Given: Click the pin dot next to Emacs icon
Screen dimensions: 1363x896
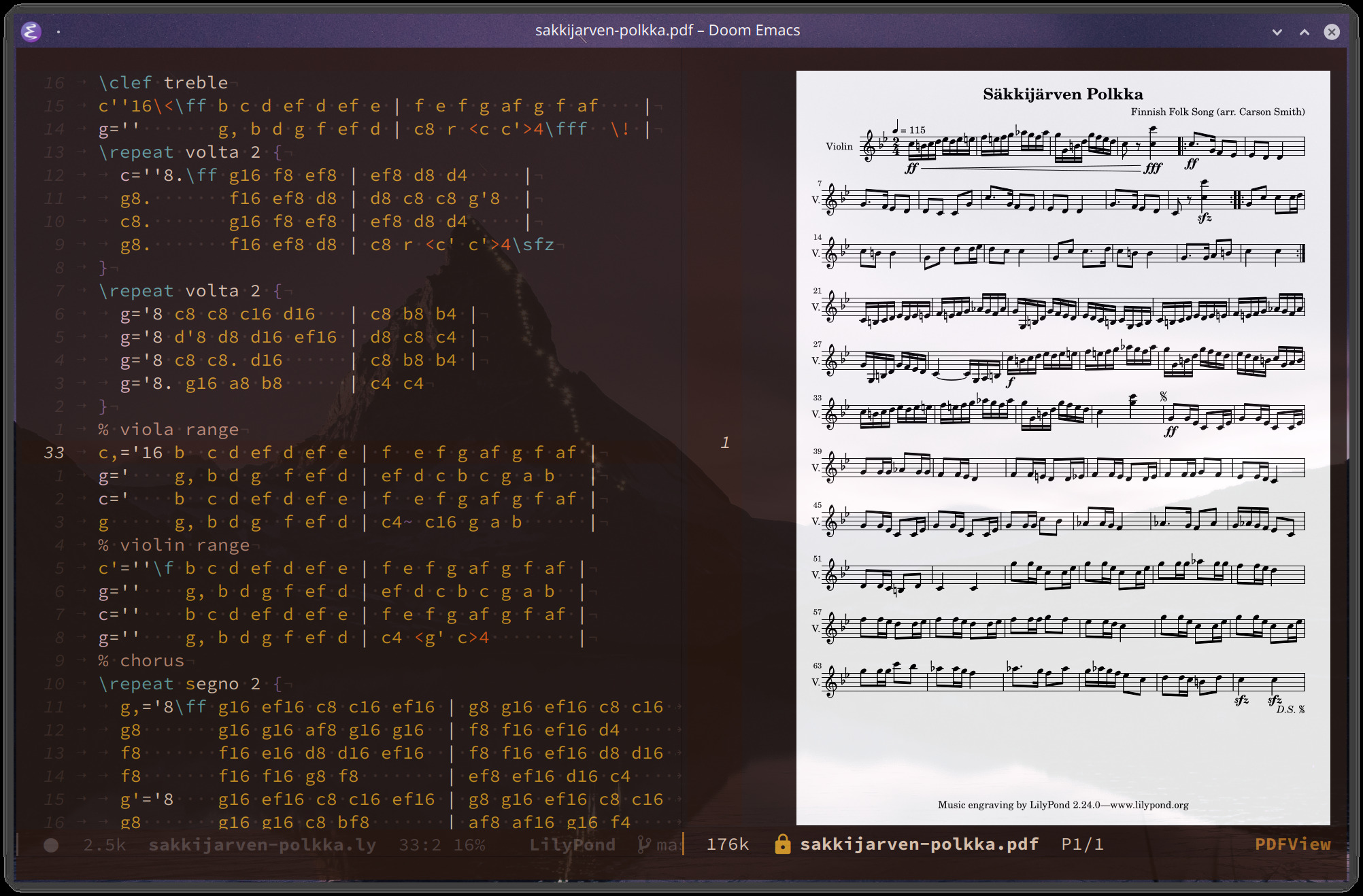Looking at the screenshot, I should click(58, 31).
